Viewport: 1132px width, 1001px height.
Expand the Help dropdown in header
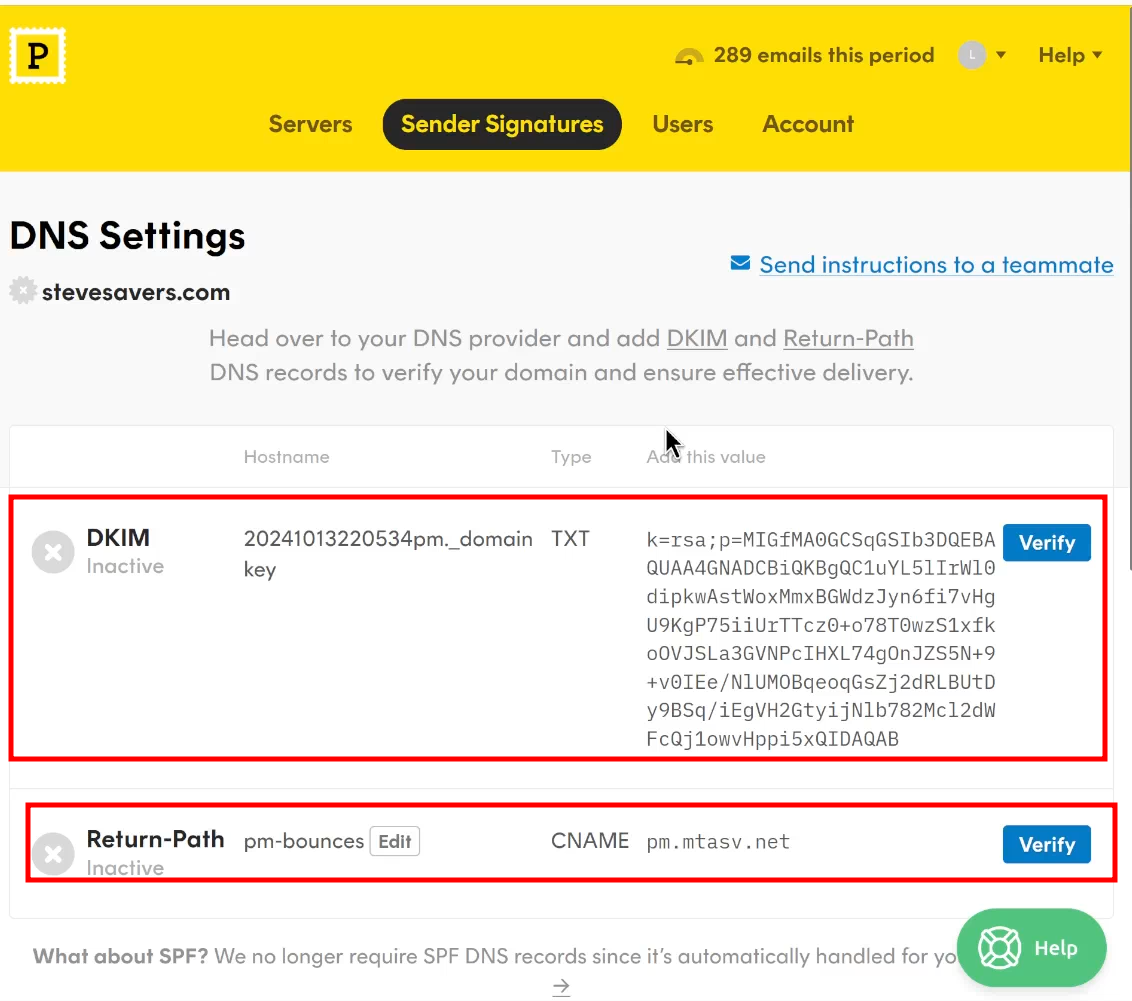point(1070,55)
